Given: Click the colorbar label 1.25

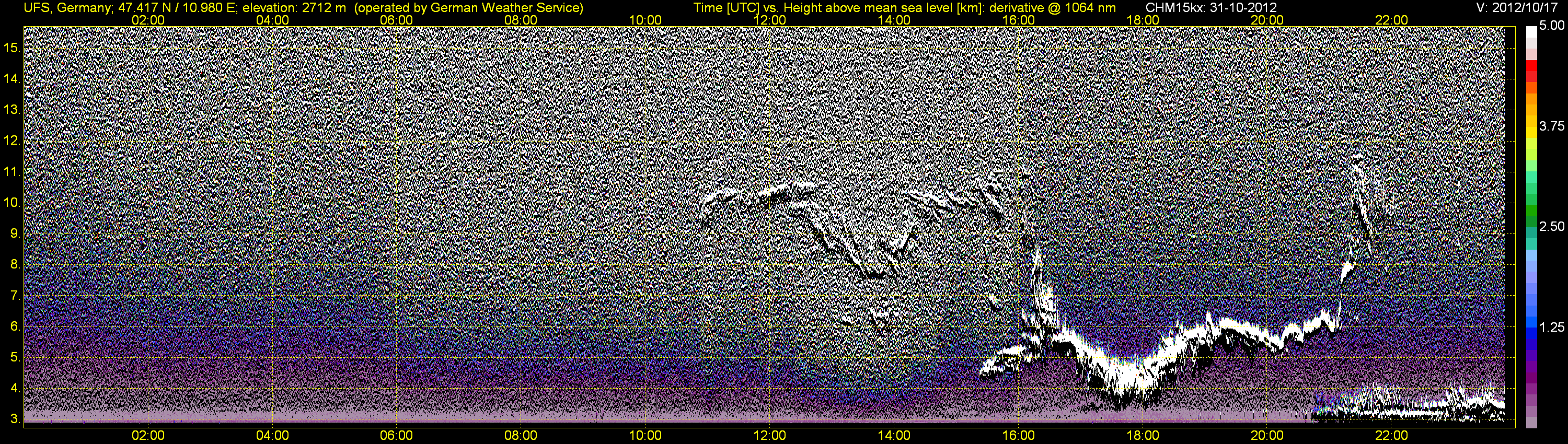Looking at the screenshot, I should tap(1552, 327).
